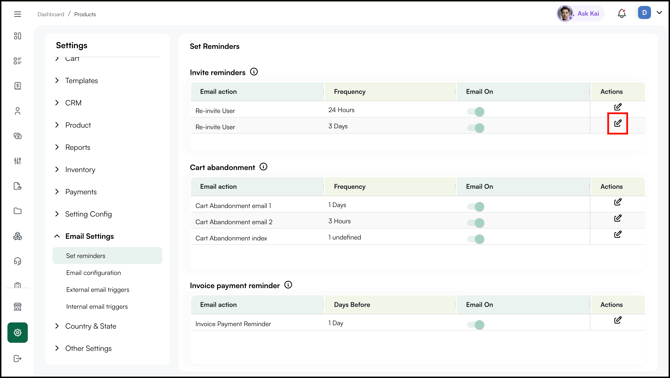Image resolution: width=670 pixels, height=378 pixels.
Task: Click the '1 undefined' frequency cell
Action: click(344, 237)
